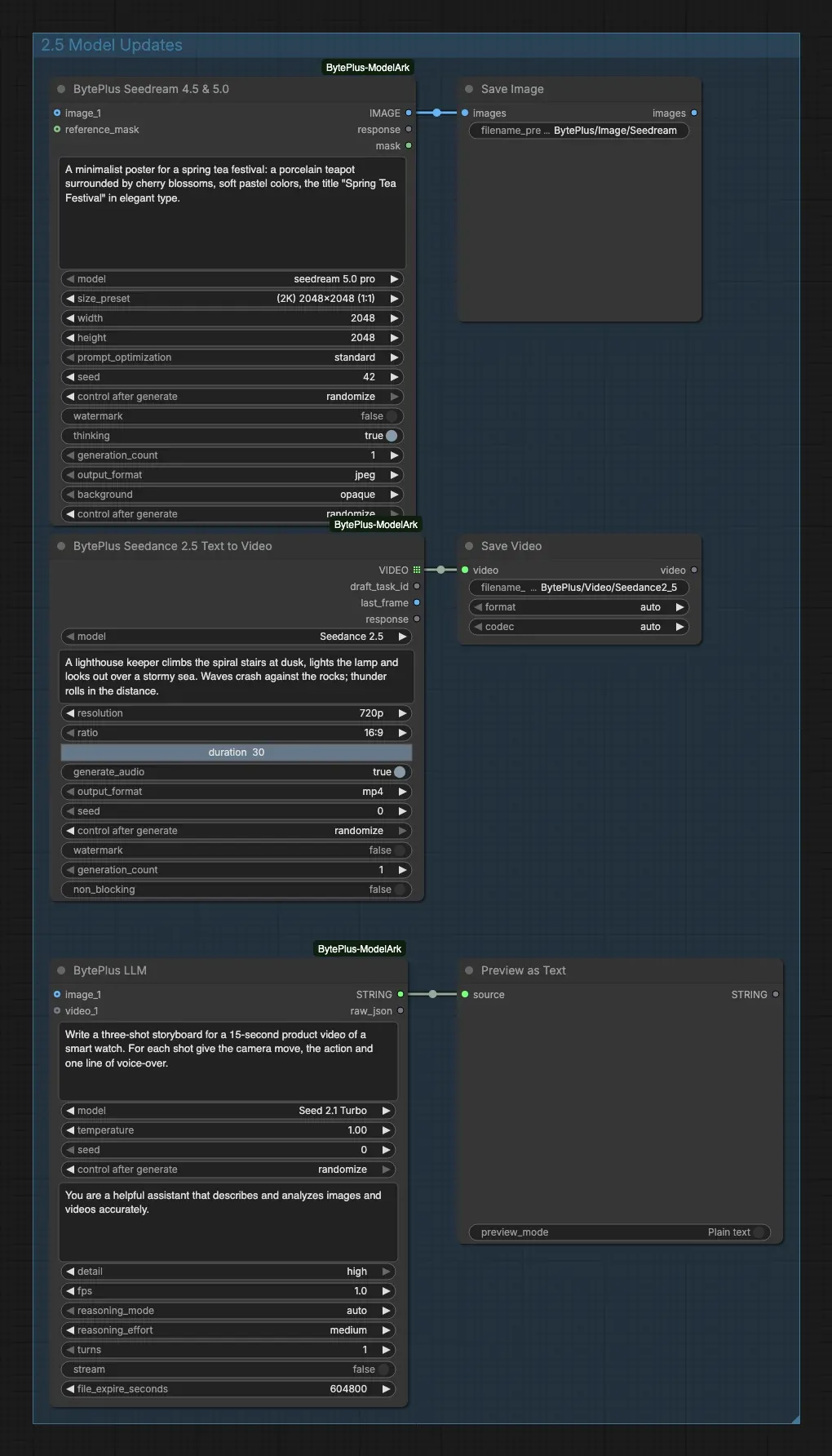Open size_preset dropdown in Seedream node
This screenshot has width=832, height=1456.
(232, 299)
